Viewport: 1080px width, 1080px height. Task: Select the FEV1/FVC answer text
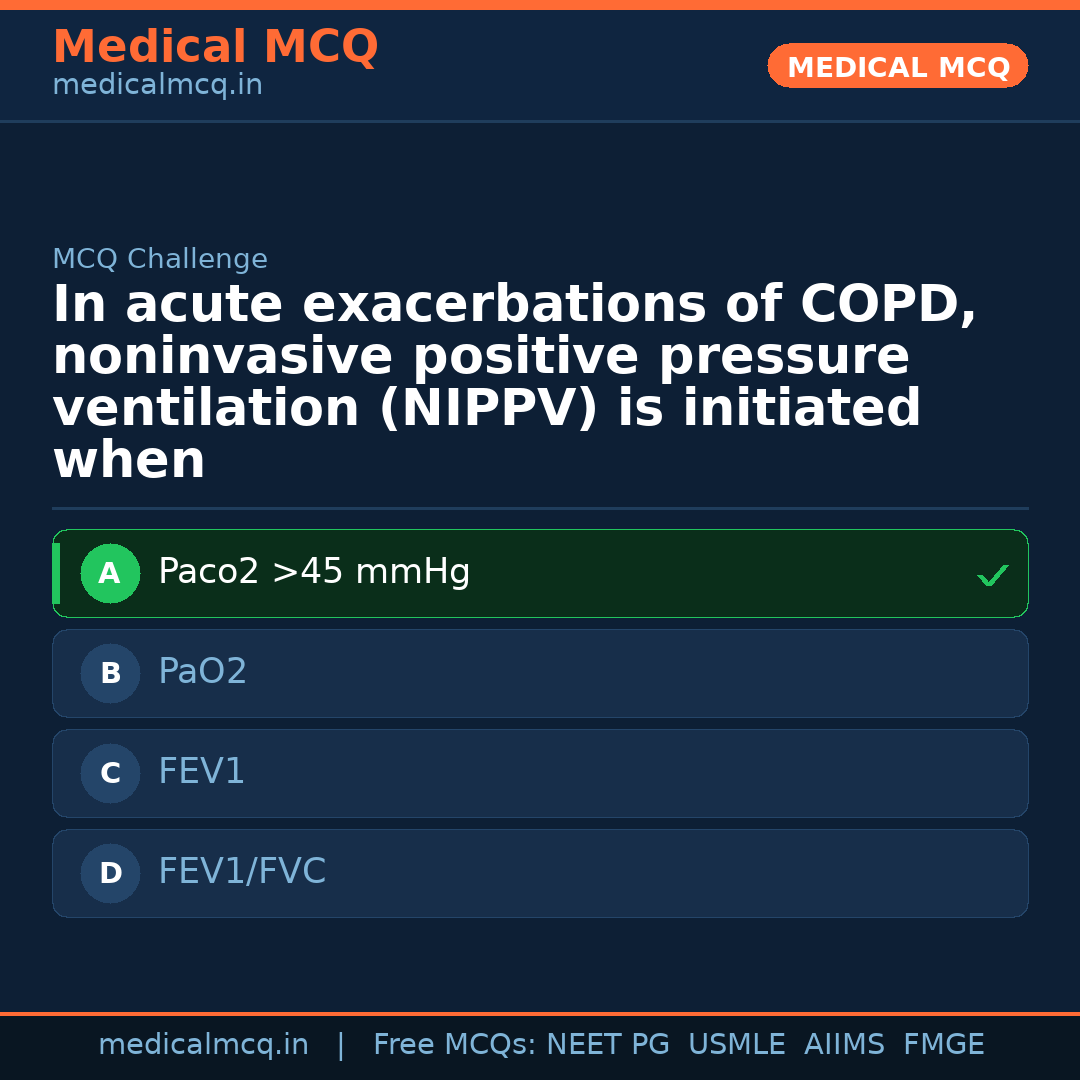click(x=242, y=873)
